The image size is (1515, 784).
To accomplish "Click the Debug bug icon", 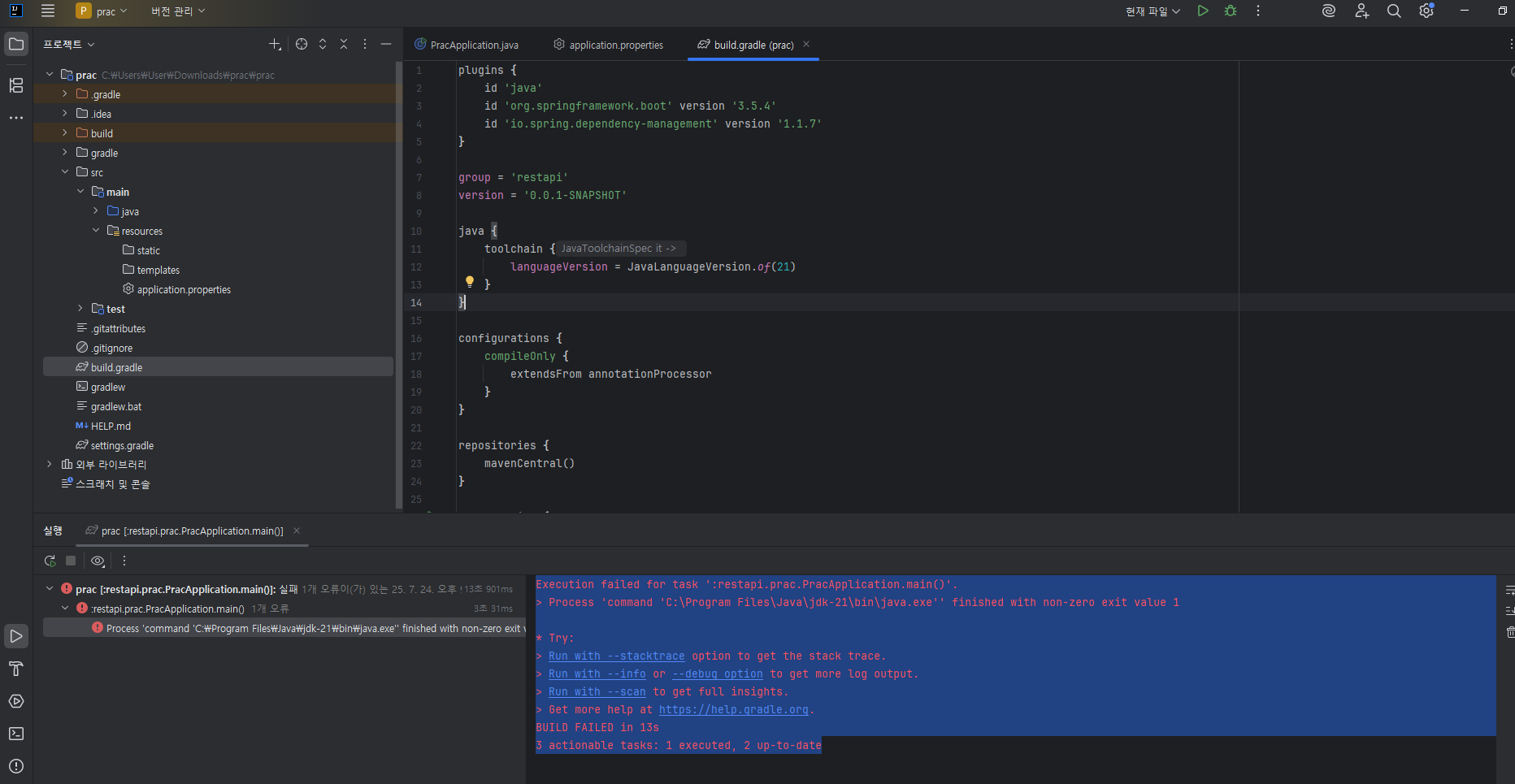I will 1231,11.
